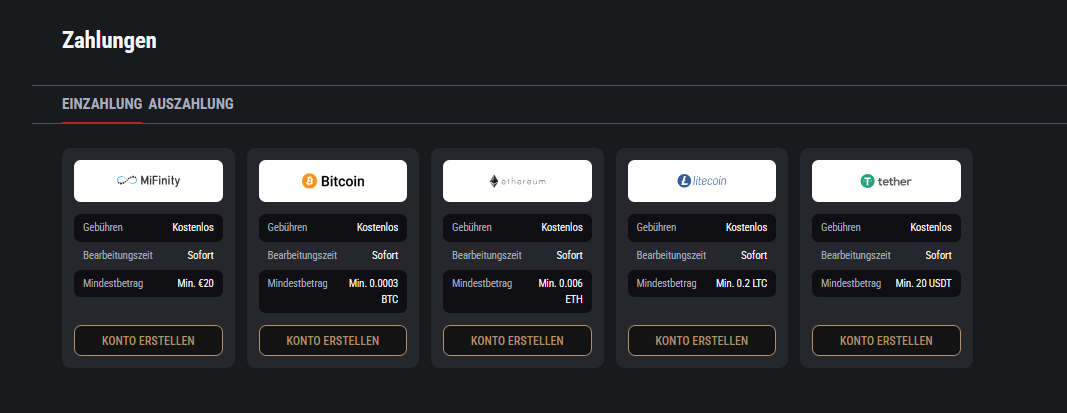Open the Auszahlung tab
Viewport: 1067px width, 413px height.
point(191,104)
